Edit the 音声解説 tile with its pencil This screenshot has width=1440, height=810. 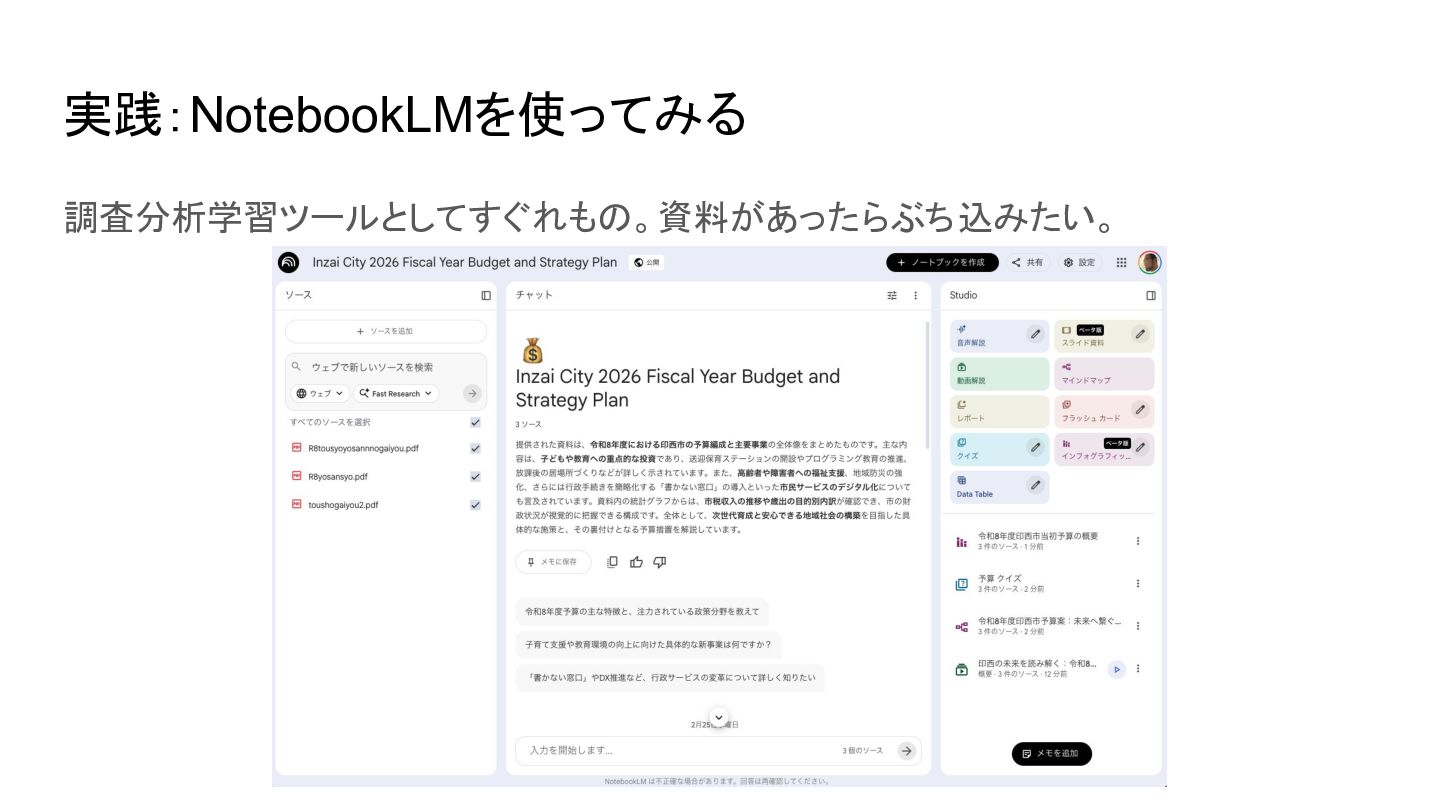coord(1036,334)
